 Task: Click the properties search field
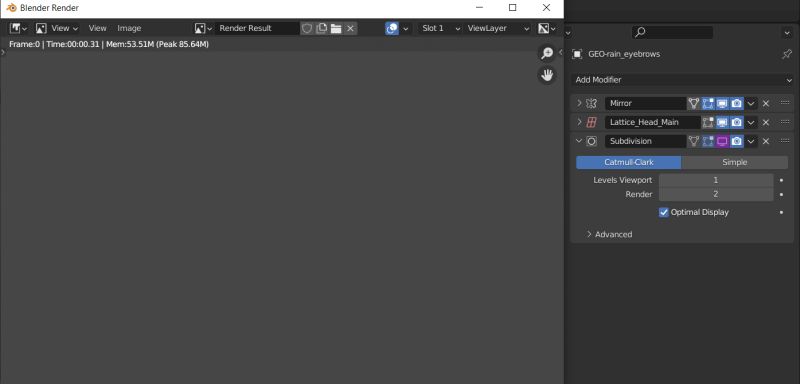[672, 33]
